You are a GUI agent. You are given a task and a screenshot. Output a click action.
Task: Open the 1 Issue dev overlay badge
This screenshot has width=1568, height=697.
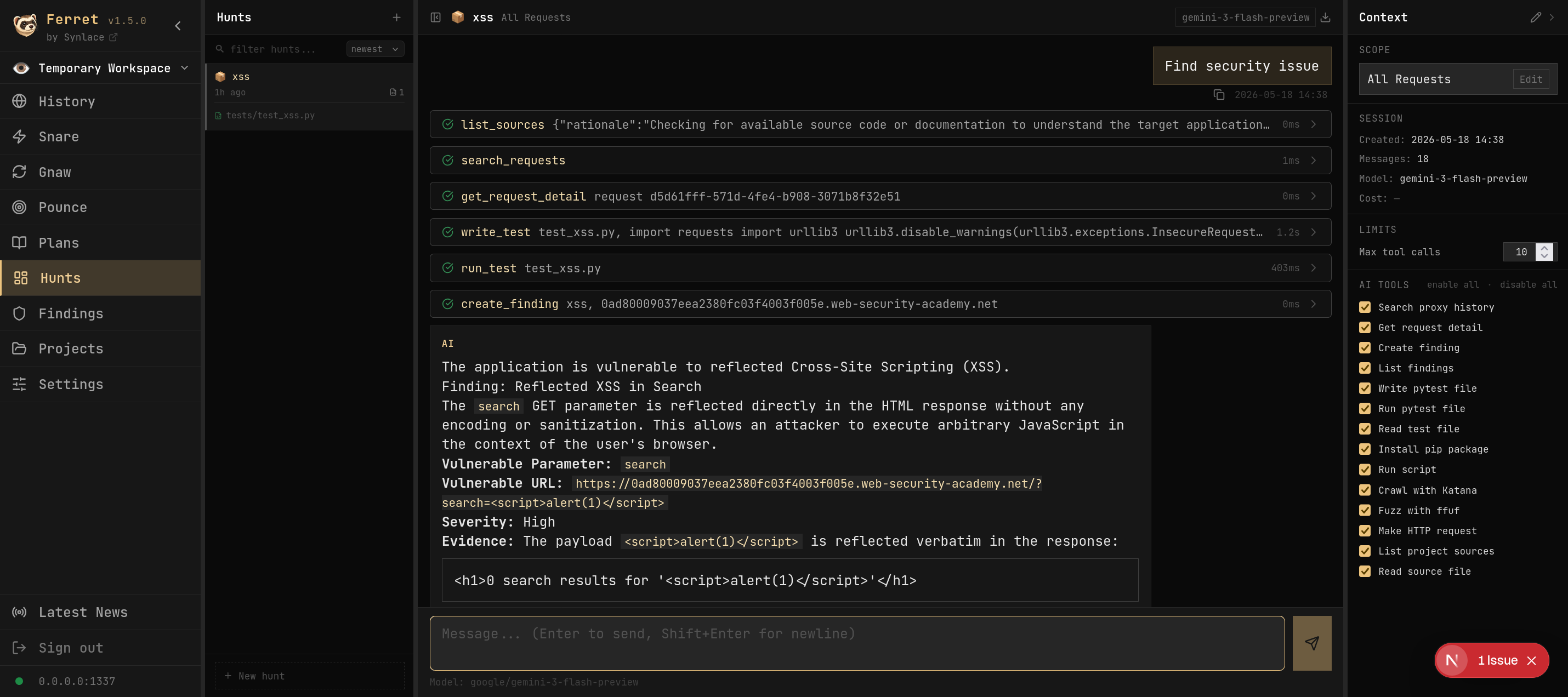coord(1497,660)
